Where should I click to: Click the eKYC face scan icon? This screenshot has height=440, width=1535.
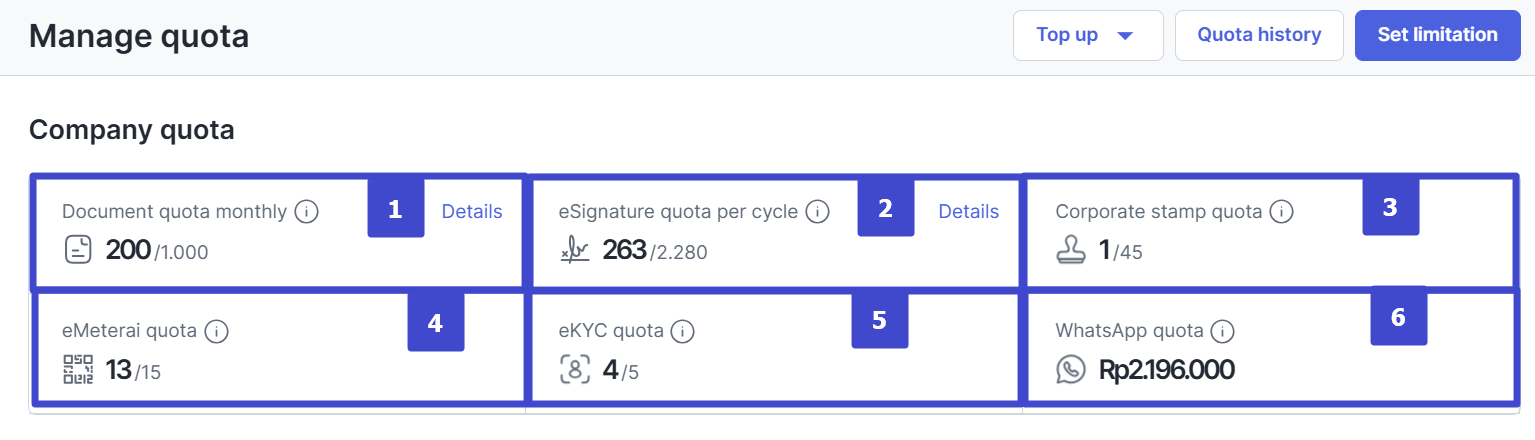click(575, 370)
